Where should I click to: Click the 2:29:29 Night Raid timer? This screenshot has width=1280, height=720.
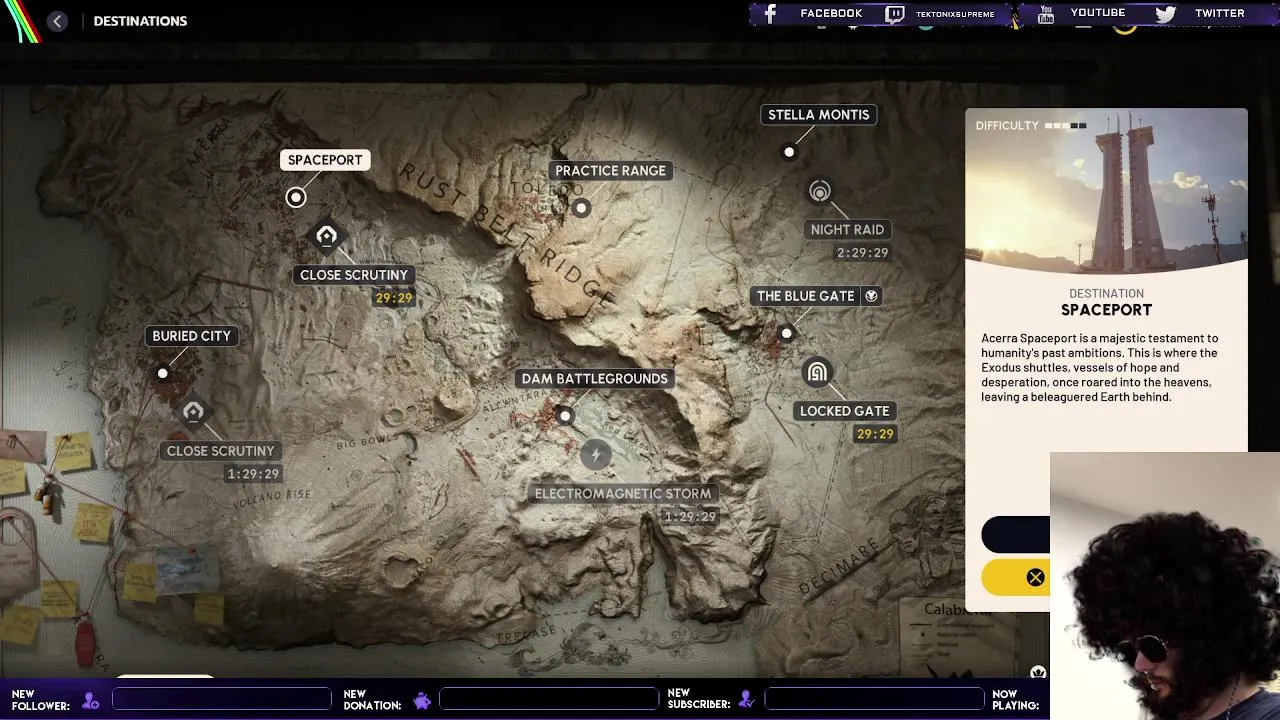(x=863, y=253)
